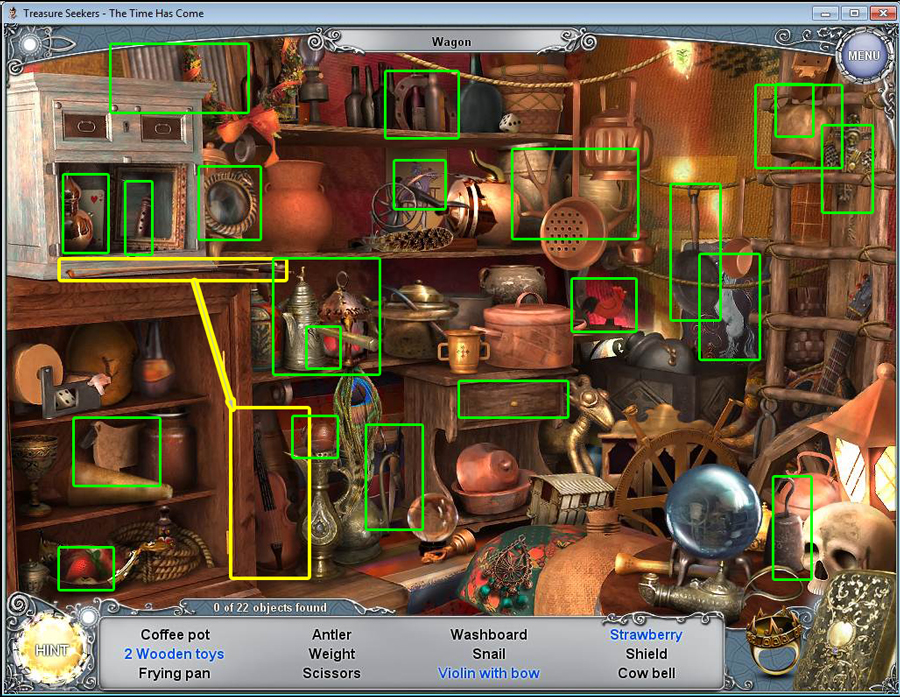The width and height of the screenshot is (900, 697).
Task: Select the copper colander with holes
Action: (574, 230)
